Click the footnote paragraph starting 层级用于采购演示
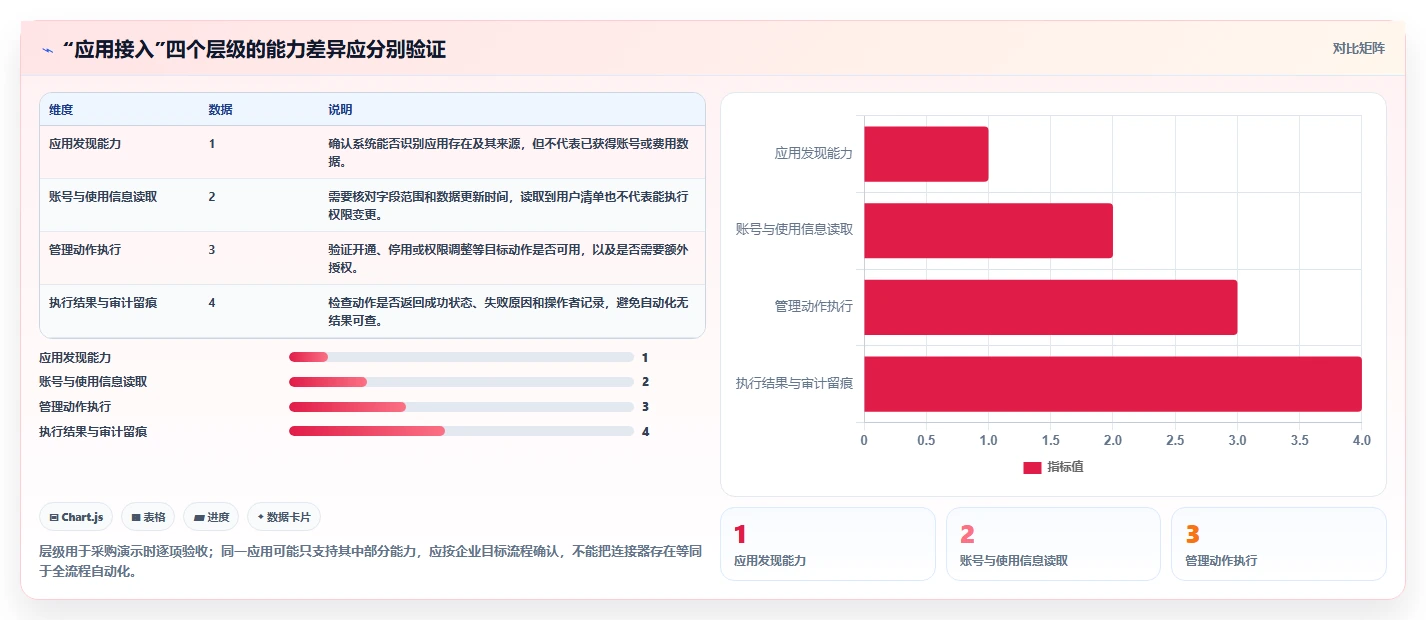 point(372,561)
